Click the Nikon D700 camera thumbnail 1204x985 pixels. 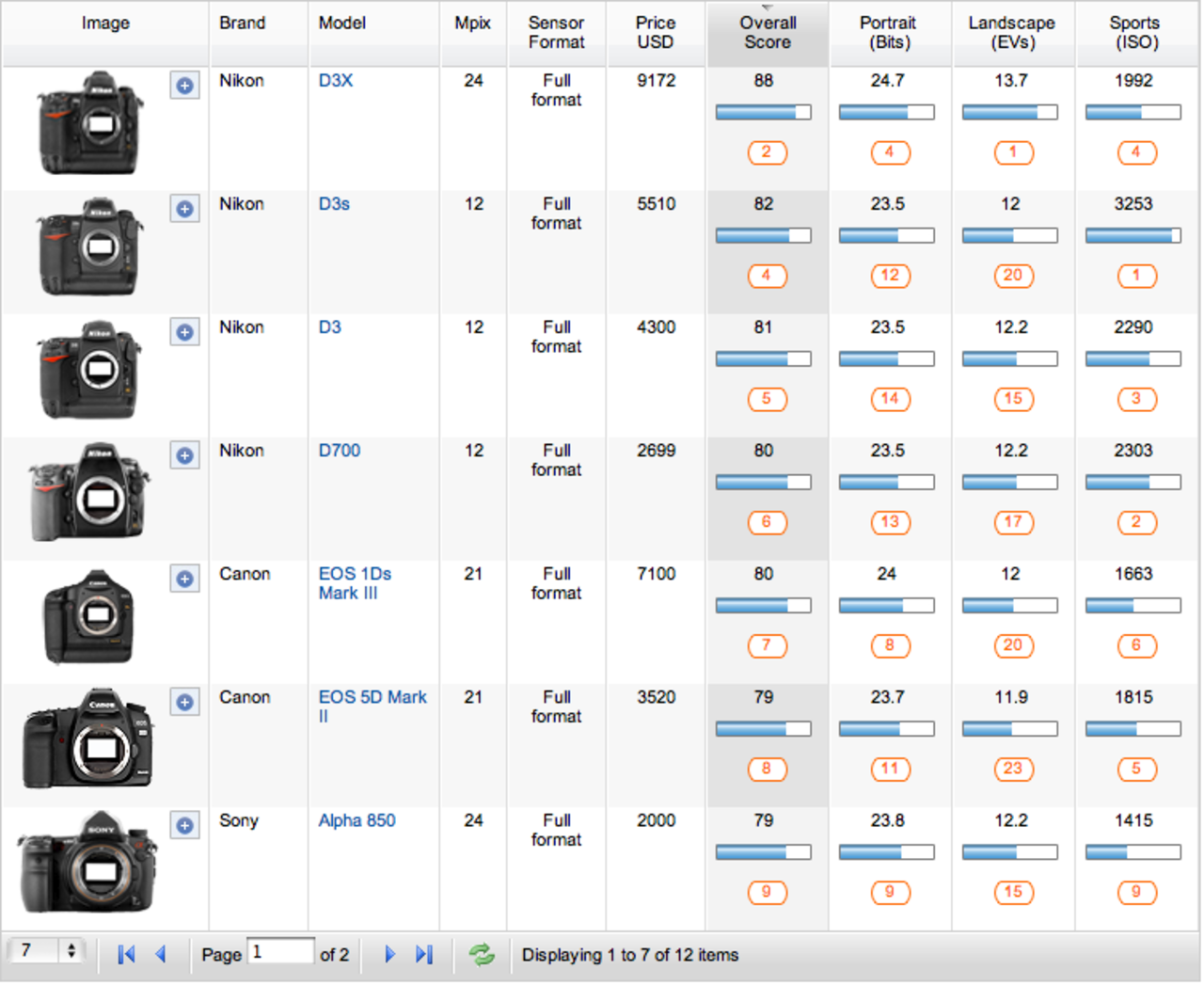89,493
